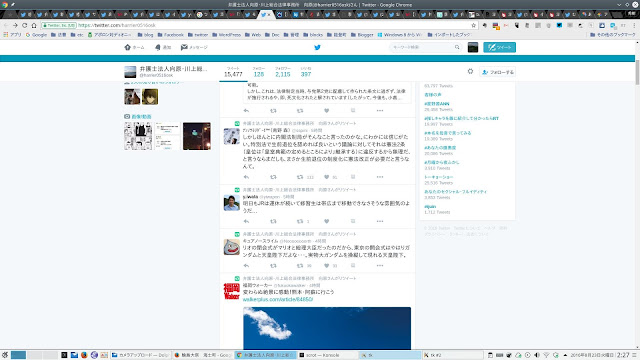The height and width of the screenshot is (360, 640).
Task: Open the account avatar menu
Action: (473, 47)
